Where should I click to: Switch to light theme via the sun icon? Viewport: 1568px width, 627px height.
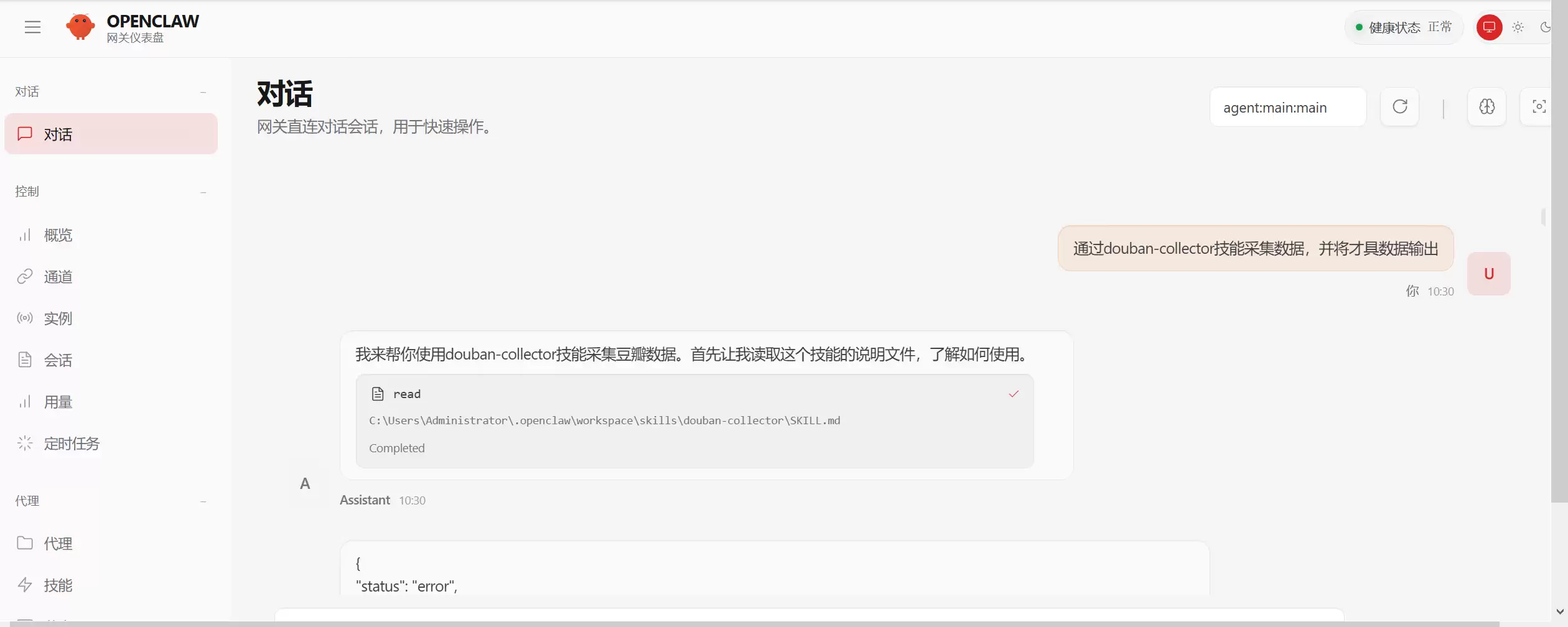click(x=1518, y=27)
